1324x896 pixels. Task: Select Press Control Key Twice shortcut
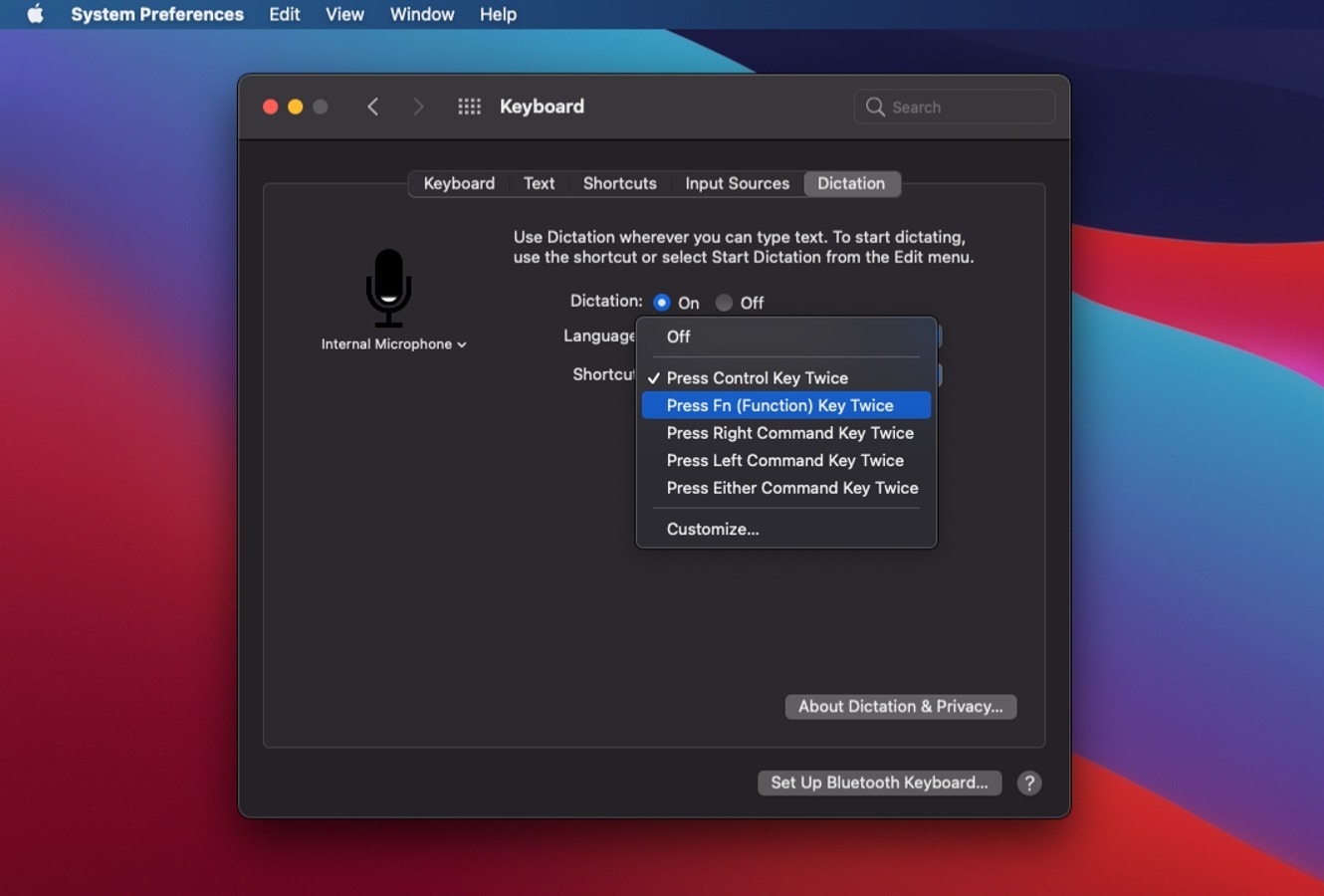tap(757, 377)
